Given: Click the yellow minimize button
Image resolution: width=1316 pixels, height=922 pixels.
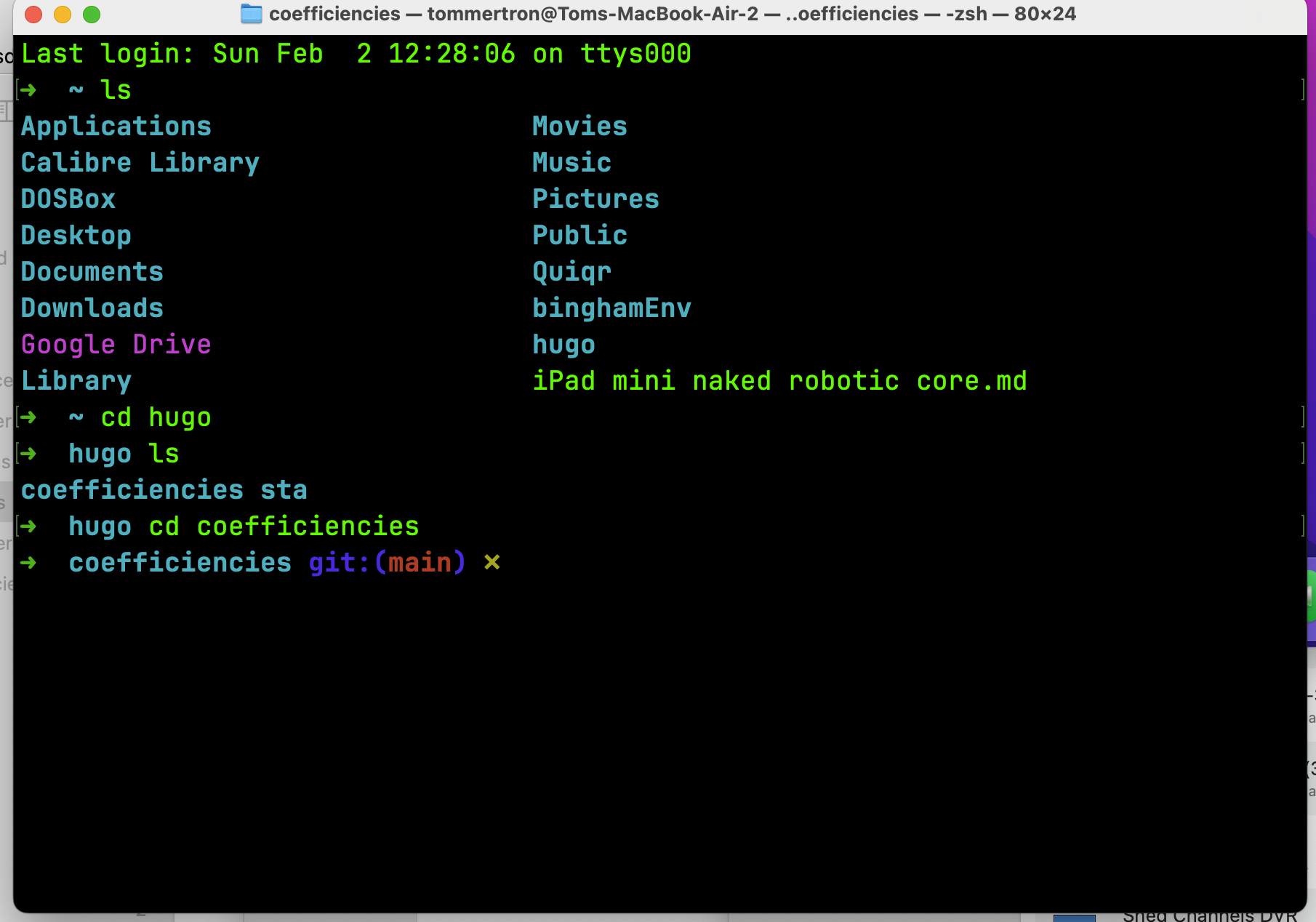Looking at the screenshot, I should 63,14.
